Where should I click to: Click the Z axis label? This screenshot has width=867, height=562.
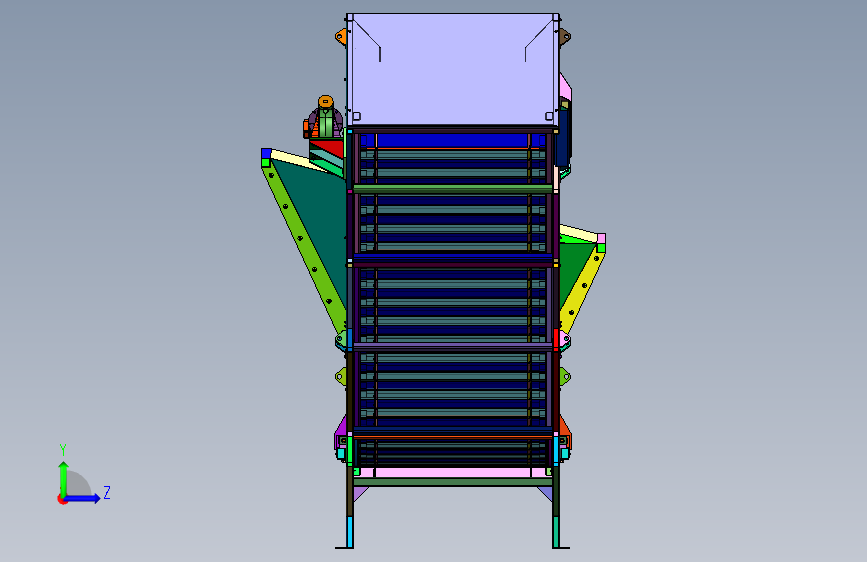(x=107, y=492)
